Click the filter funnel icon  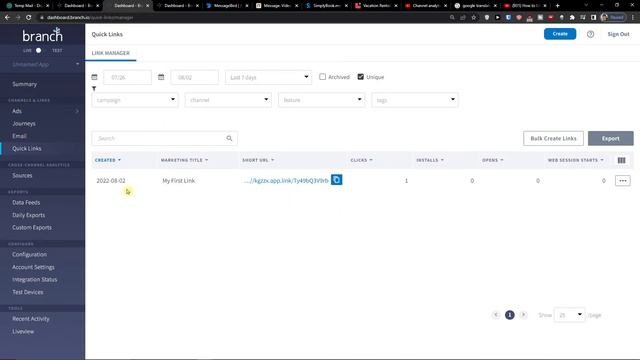[x=94, y=89]
